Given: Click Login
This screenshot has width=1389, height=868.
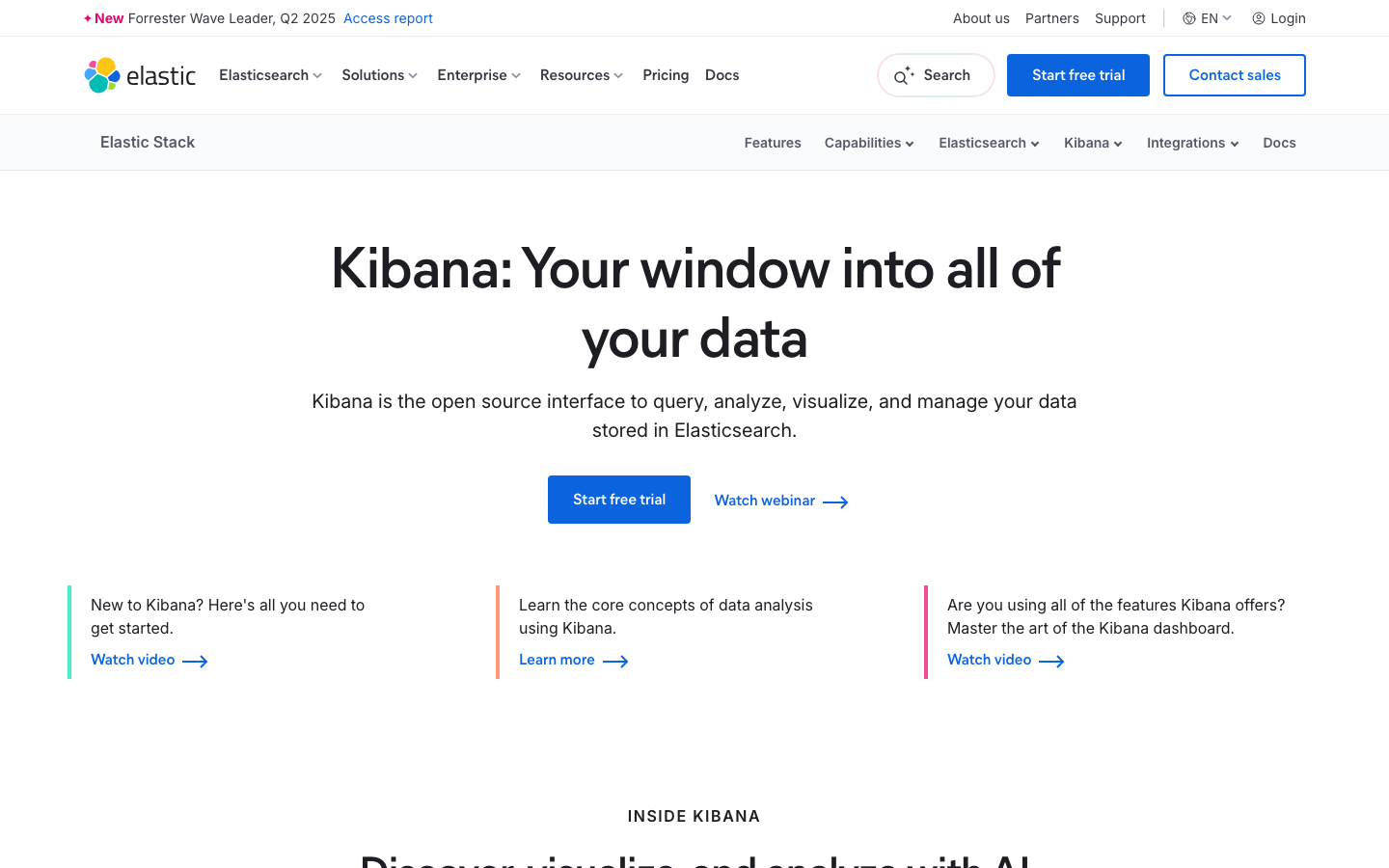Looking at the screenshot, I should point(1288,18).
